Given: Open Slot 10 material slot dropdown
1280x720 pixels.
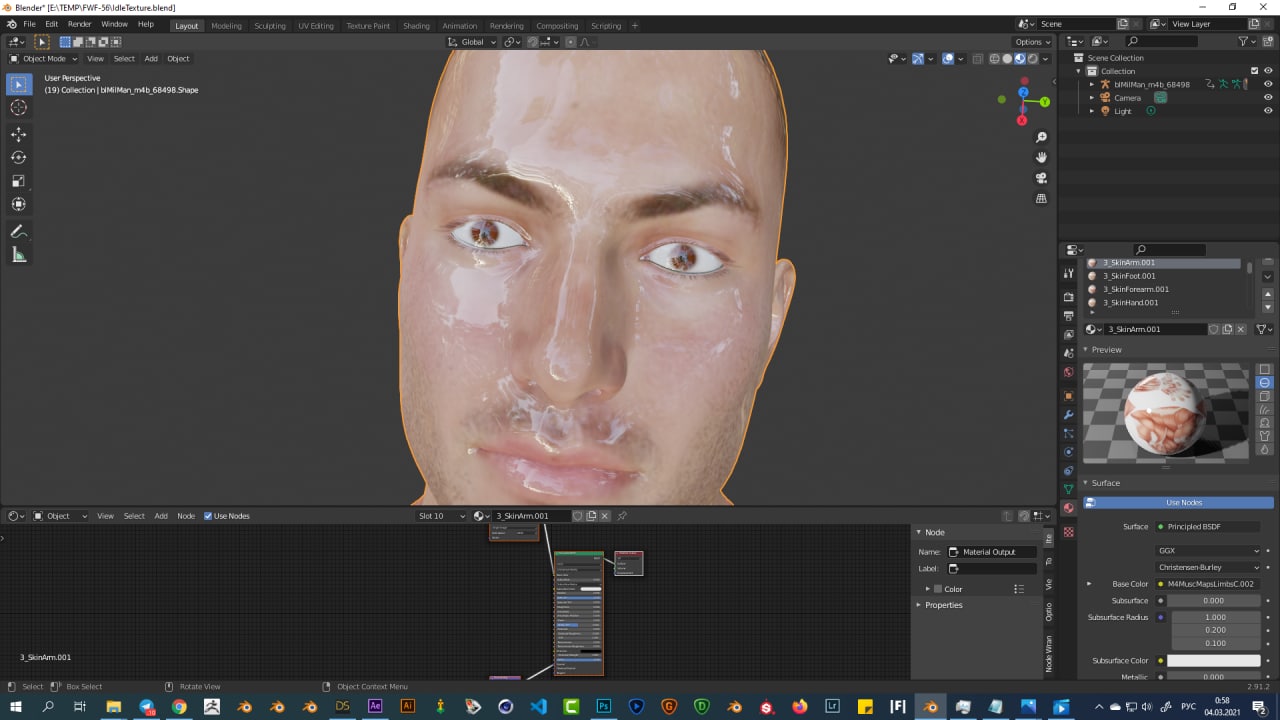Looking at the screenshot, I should tap(442, 516).
